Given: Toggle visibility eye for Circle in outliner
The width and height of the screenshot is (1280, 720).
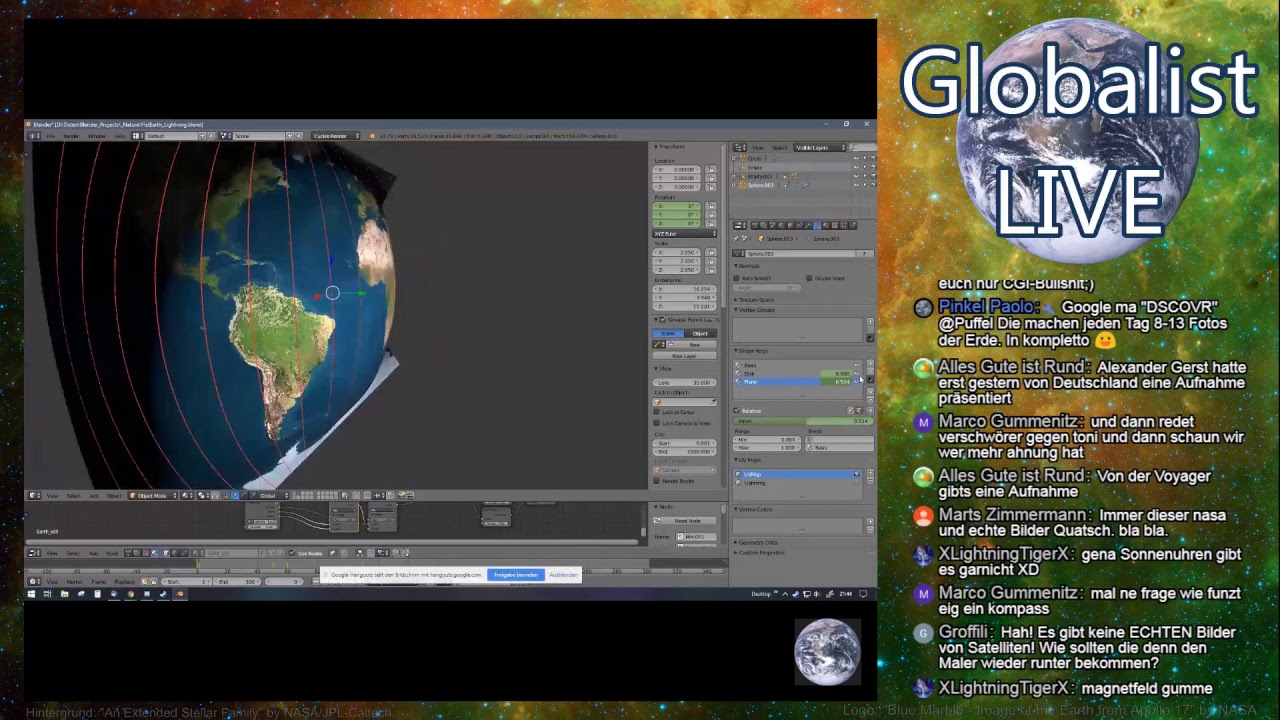Looking at the screenshot, I should [x=856, y=158].
